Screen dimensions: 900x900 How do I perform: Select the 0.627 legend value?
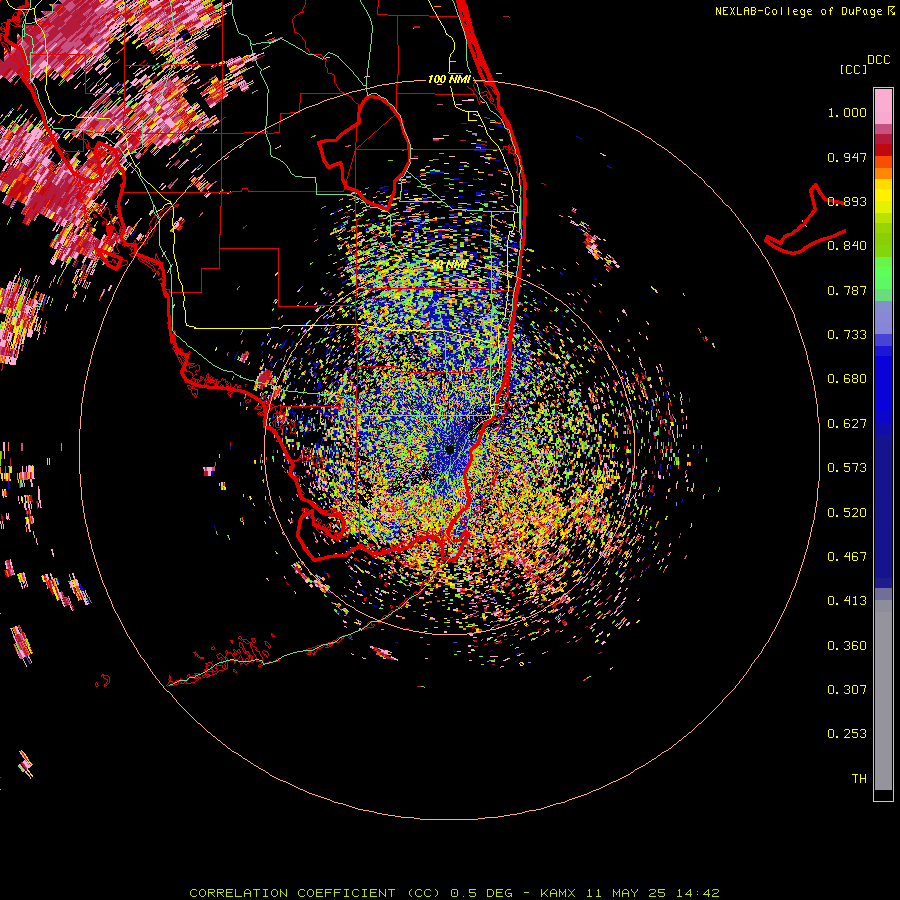click(847, 424)
